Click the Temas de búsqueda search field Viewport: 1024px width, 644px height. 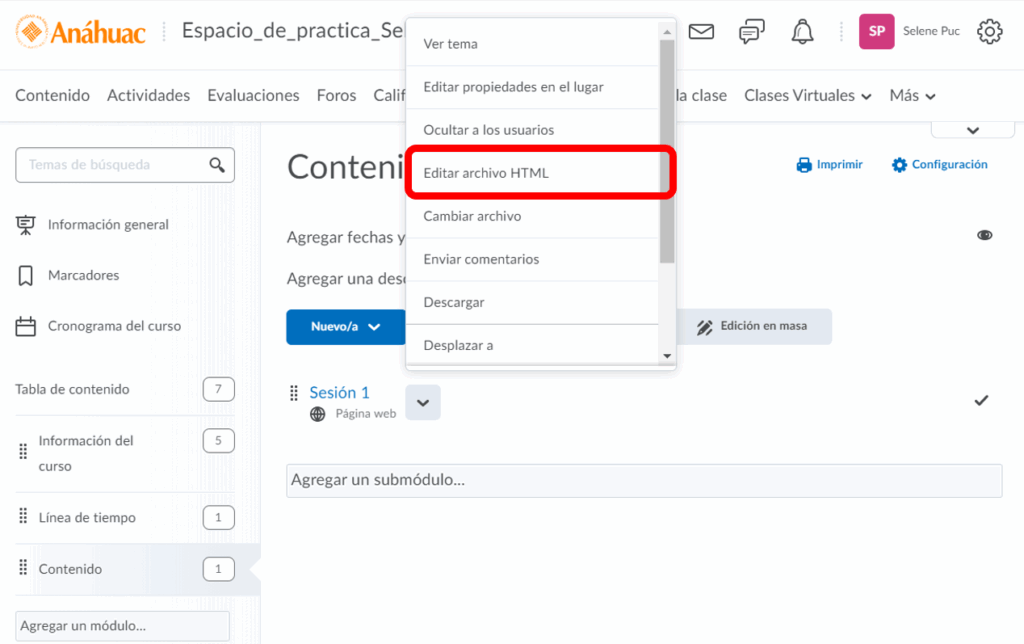(114, 165)
